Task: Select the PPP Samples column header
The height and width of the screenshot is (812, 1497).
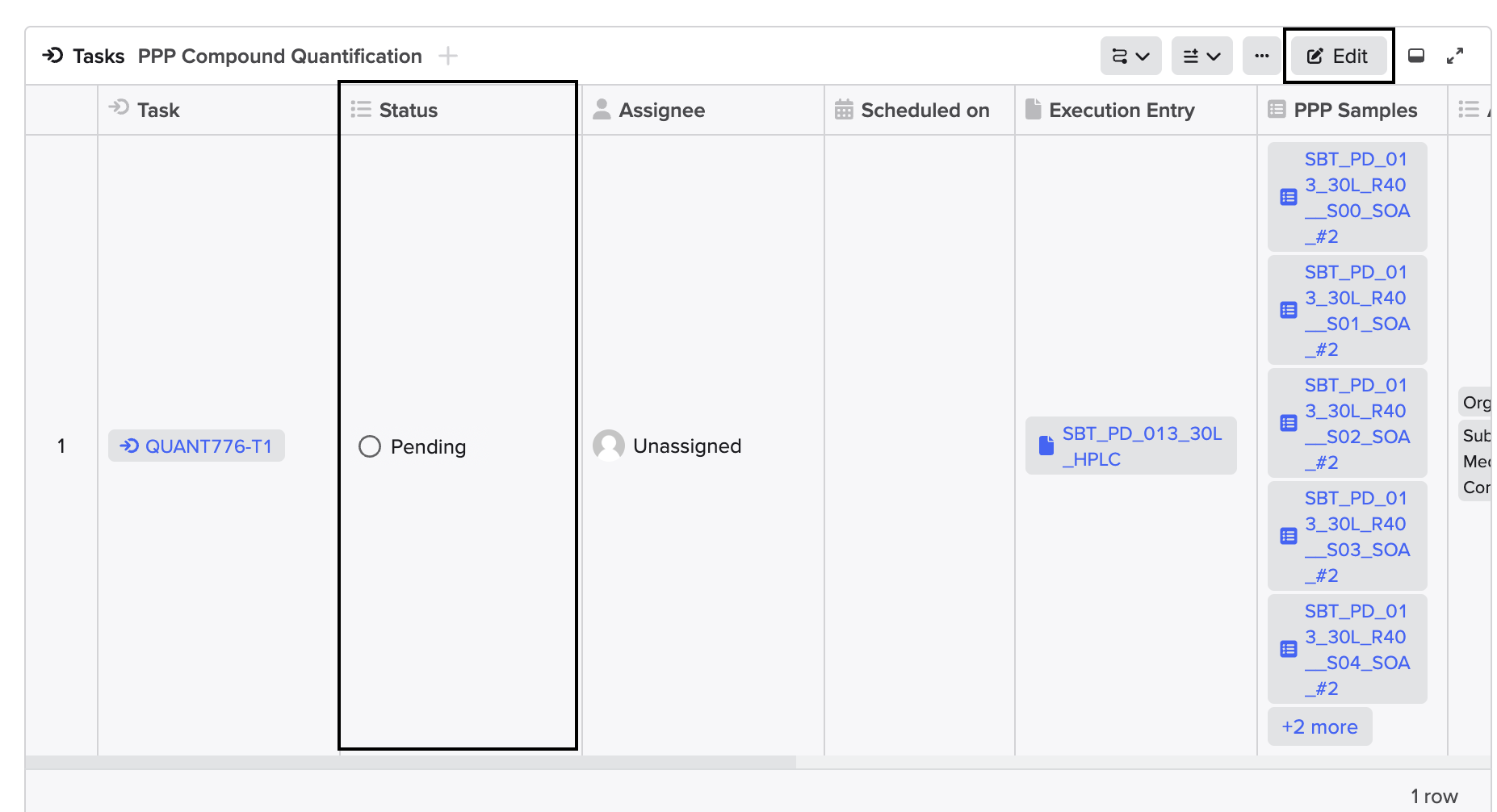Action: tap(1352, 110)
